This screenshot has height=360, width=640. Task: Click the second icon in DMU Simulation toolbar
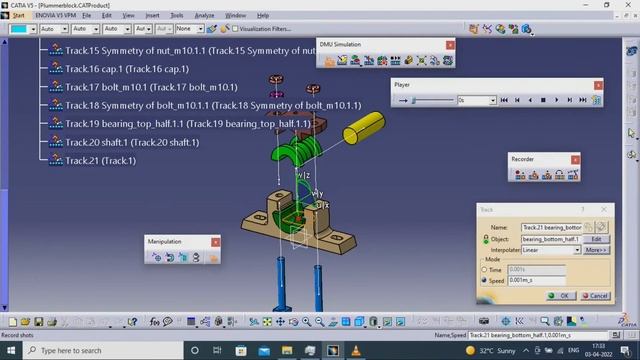click(342, 61)
